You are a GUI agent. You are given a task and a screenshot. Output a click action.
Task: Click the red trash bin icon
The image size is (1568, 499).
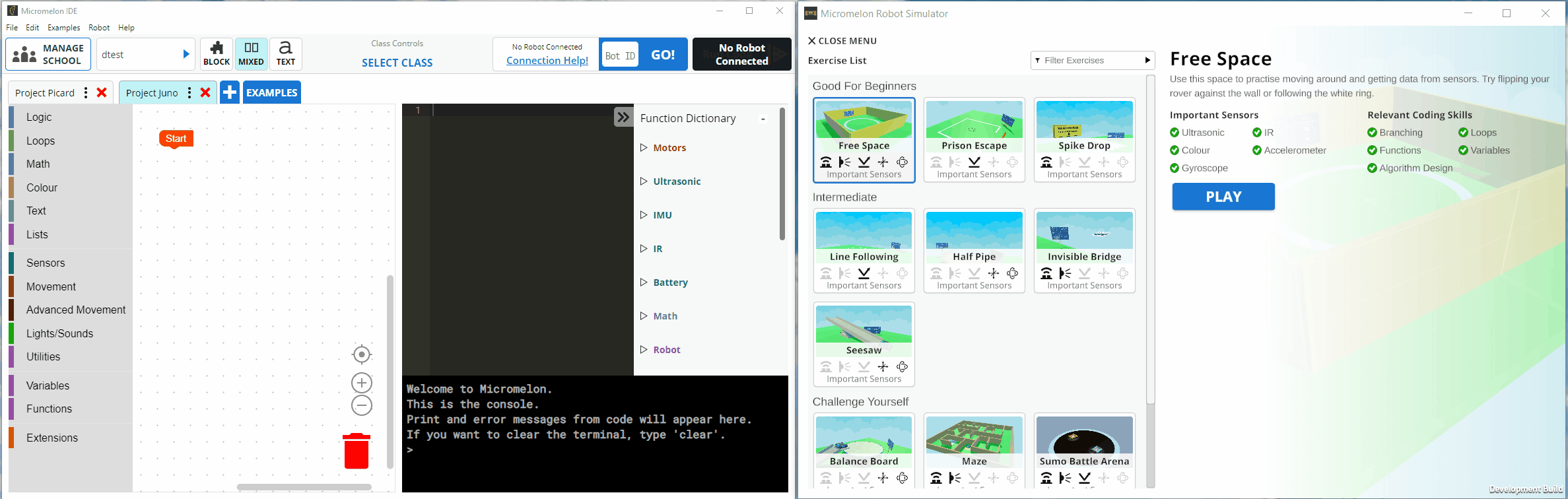click(x=357, y=451)
